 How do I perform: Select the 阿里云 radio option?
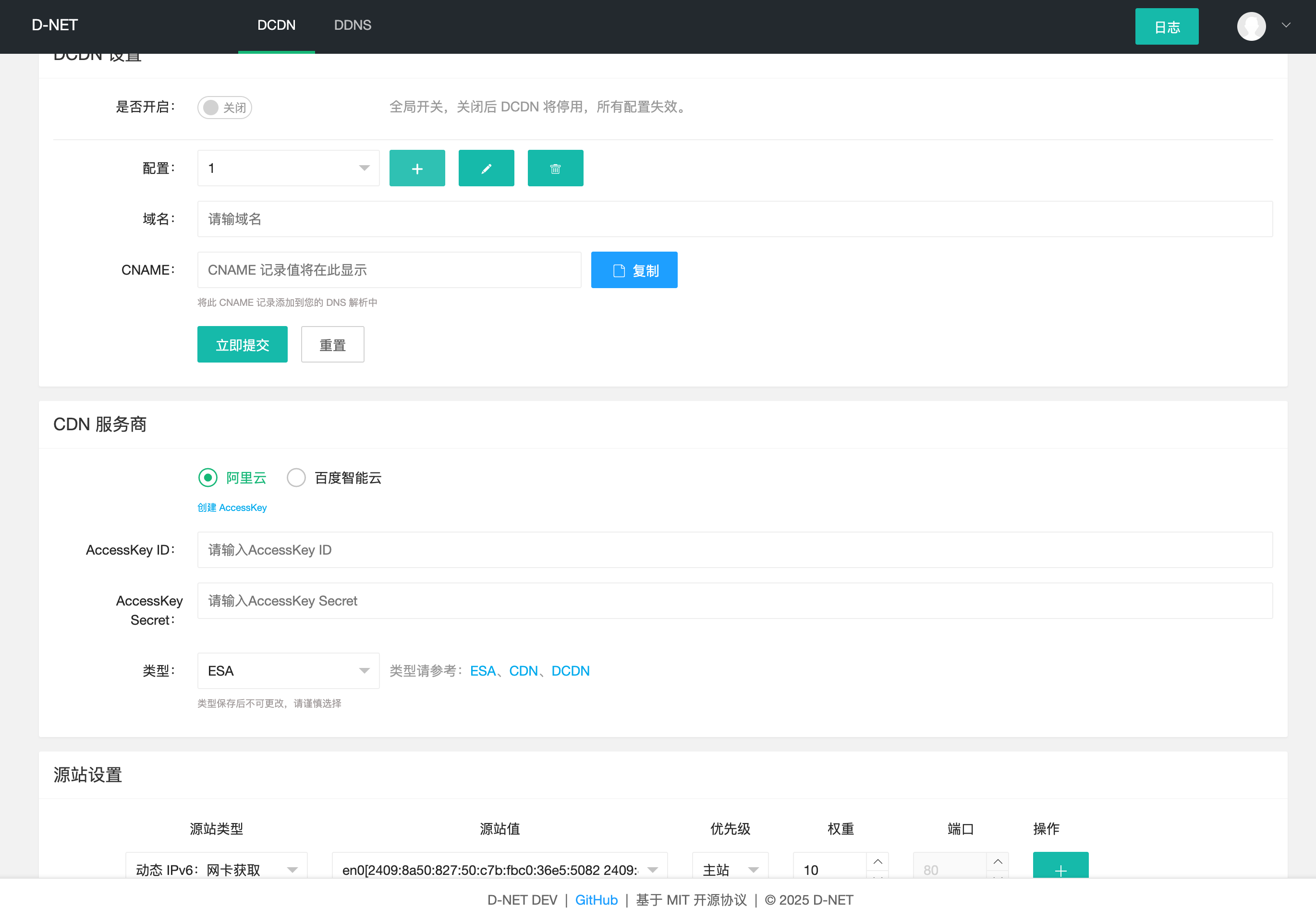[208, 477]
